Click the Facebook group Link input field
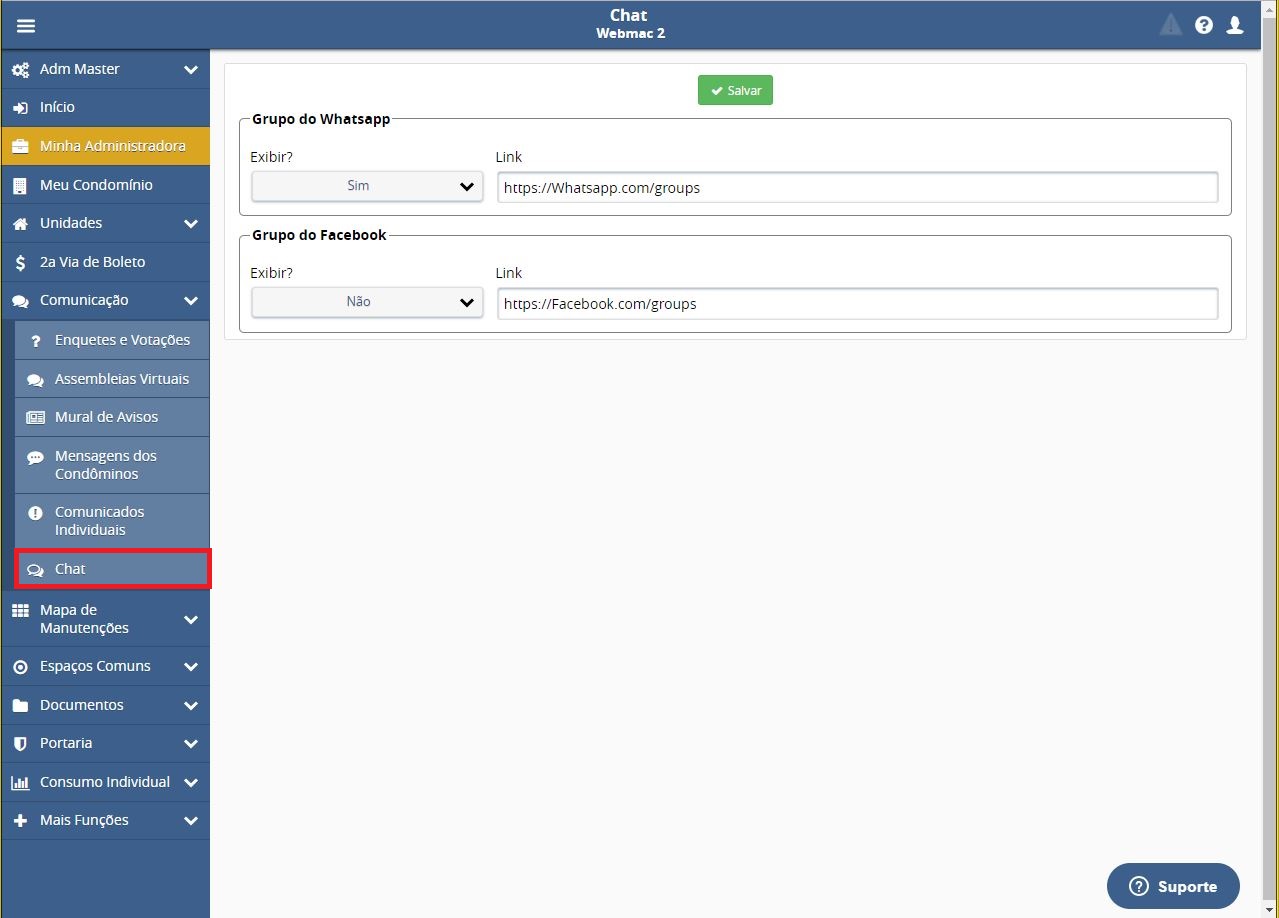This screenshot has height=918, width=1279. 857,304
